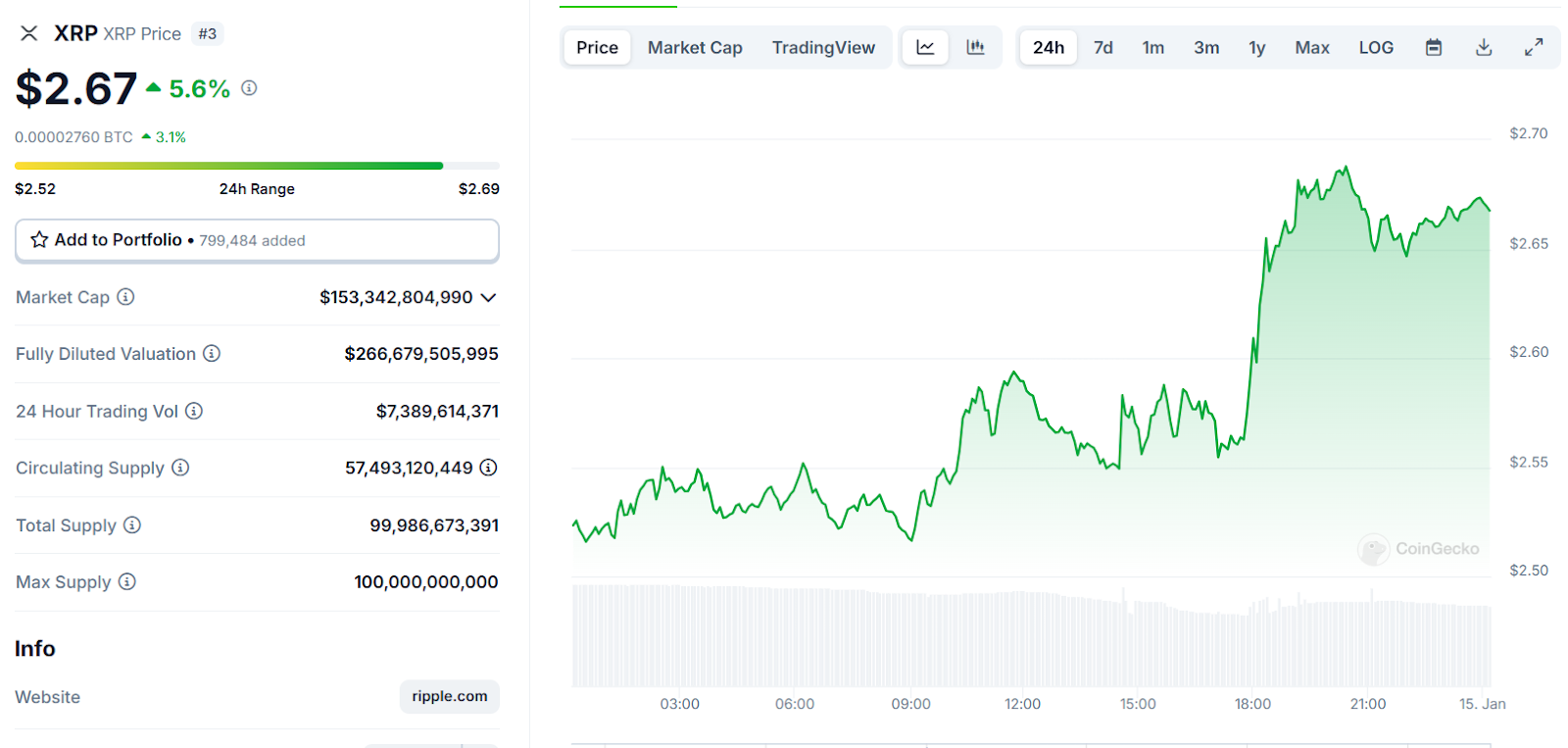Open the ripple.com website link
The image size is (1568, 748).
(450, 696)
